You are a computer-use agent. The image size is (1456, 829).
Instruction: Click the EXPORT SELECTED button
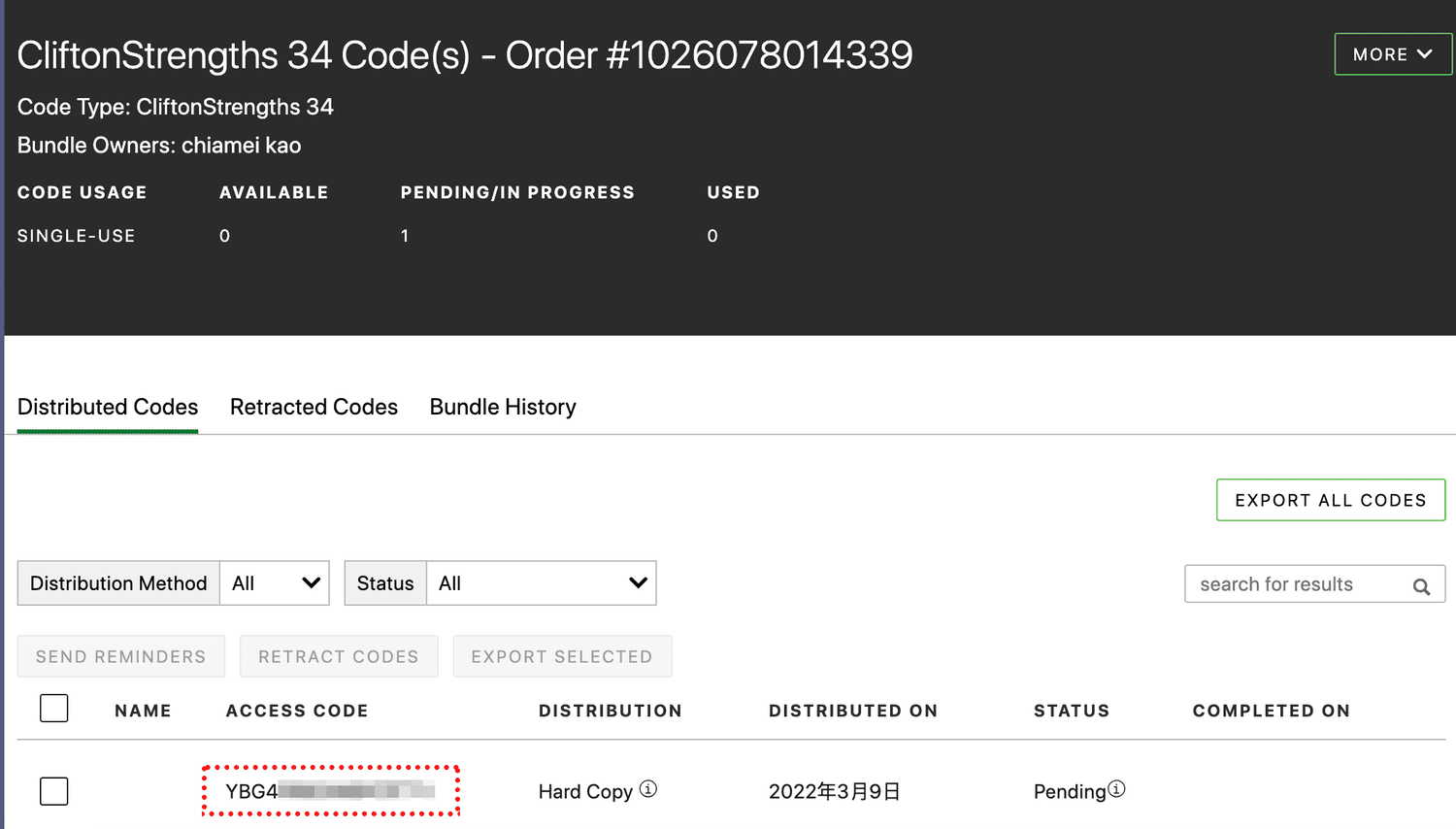[x=562, y=656]
